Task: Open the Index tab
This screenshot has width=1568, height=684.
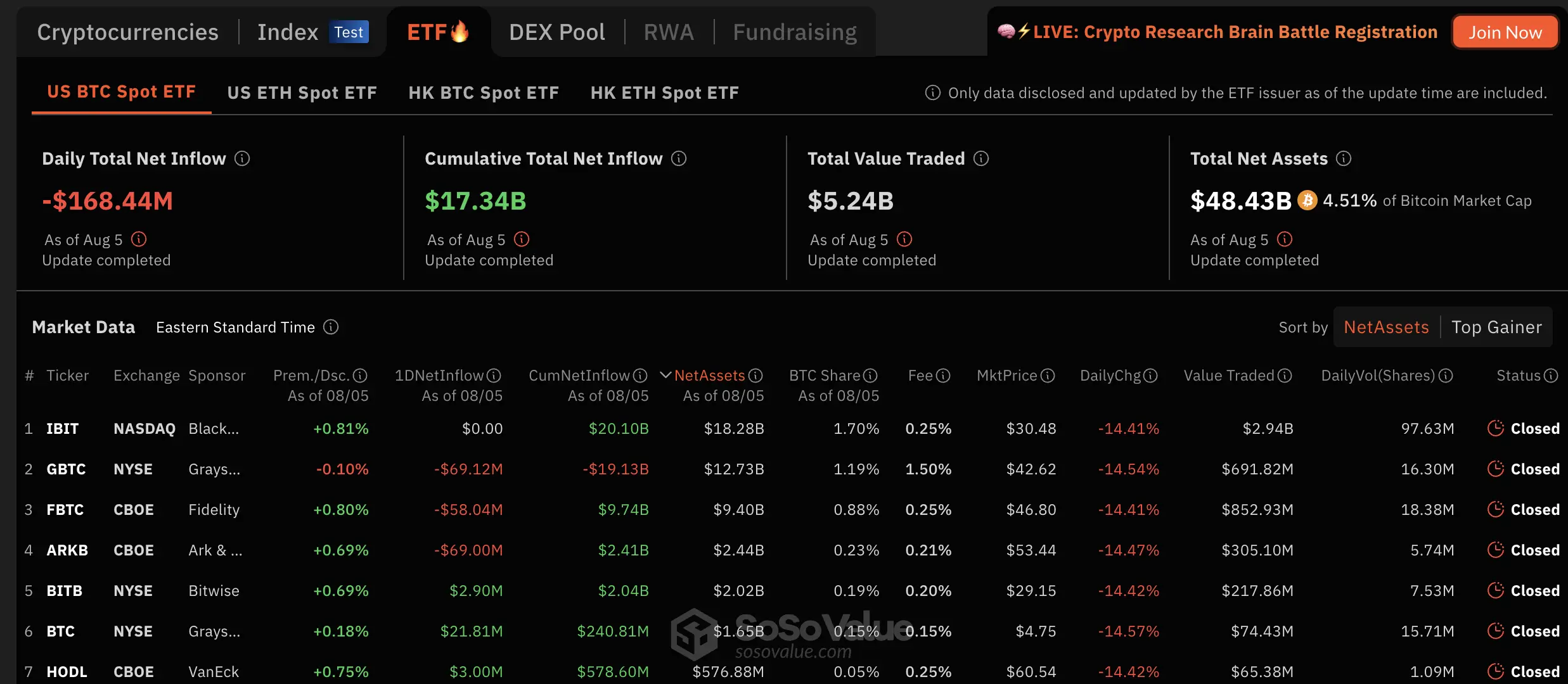Action: click(x=288, y=32)
